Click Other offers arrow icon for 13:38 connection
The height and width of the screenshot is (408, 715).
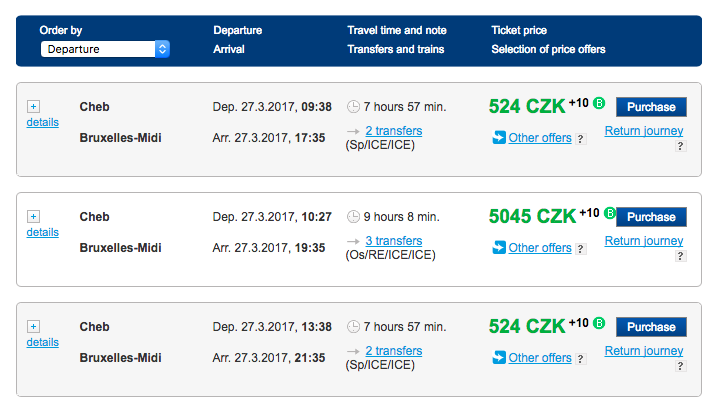tap(498, 358)
